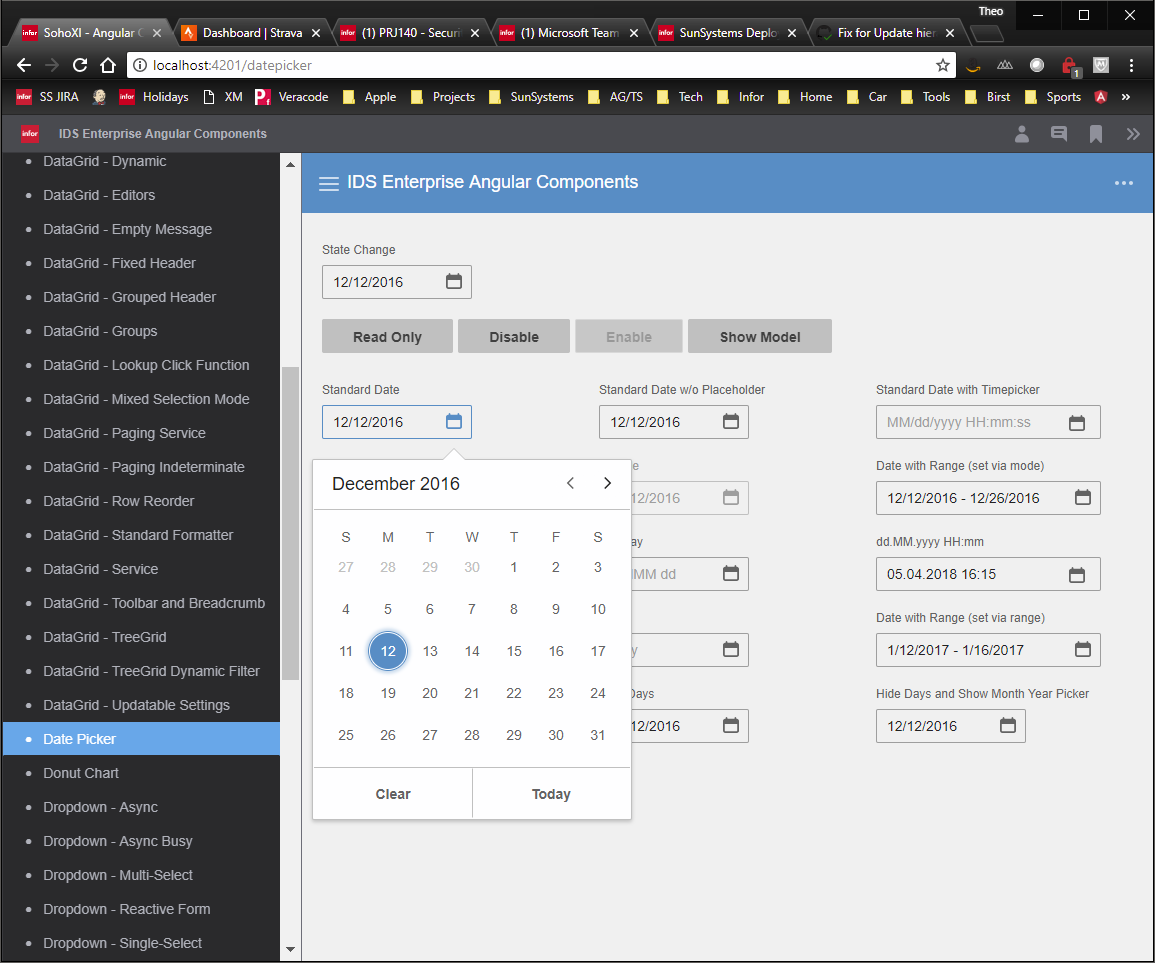Open calendar for Date with Range (set via range)
The image size is (1155, 963).
[1083, 649]
